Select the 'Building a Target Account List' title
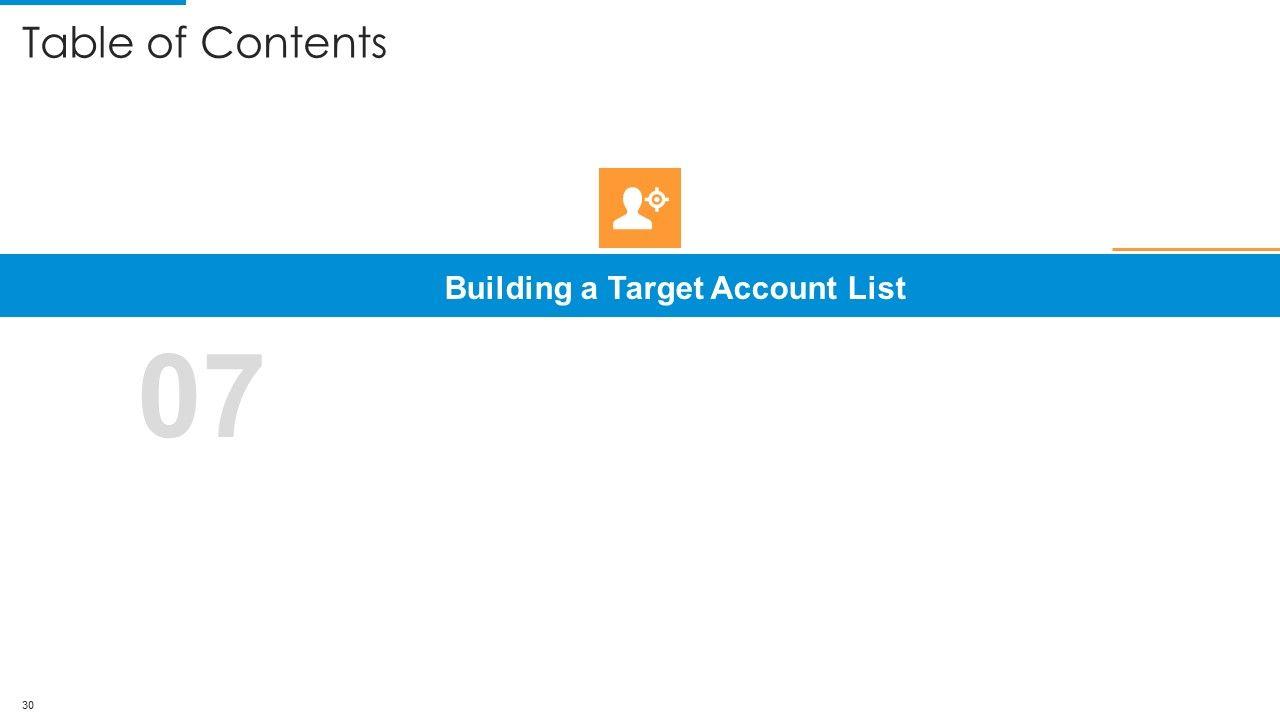Viewport: 1280px width, 720px height. [675, 288]
